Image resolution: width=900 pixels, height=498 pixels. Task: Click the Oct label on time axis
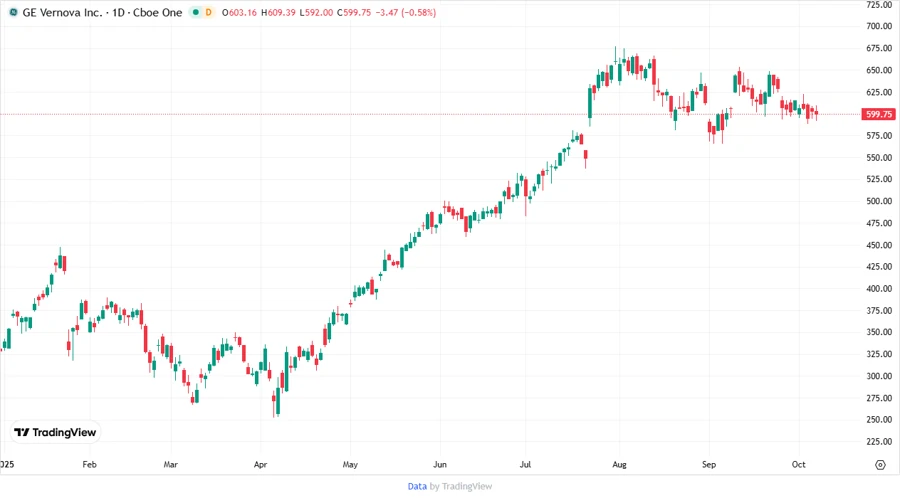pyautogui.click(x=799, y=465)
